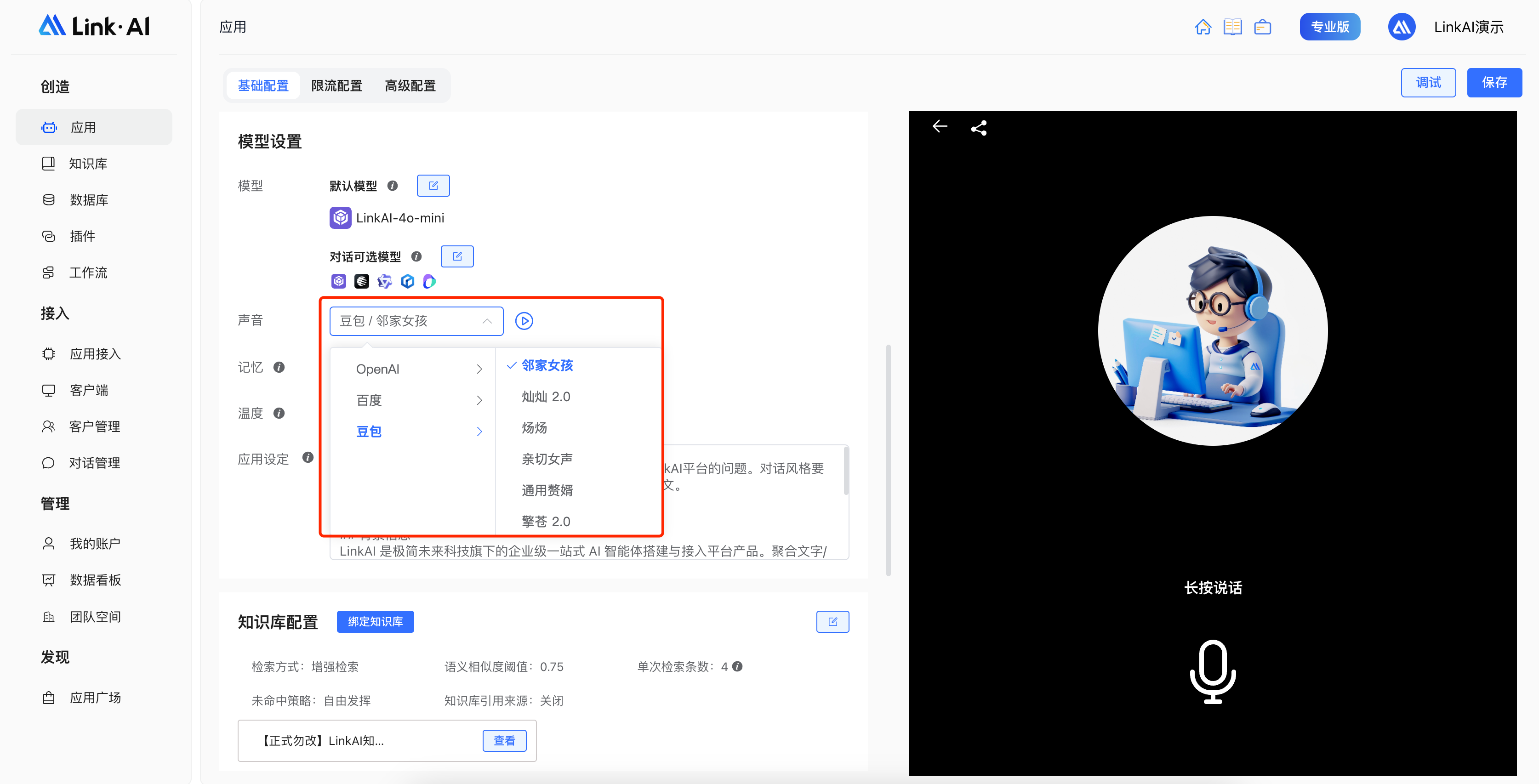This screenshot has height=784, width=1539.
Task: Open 插件 in the sidebar
Action: click(94, 237)
